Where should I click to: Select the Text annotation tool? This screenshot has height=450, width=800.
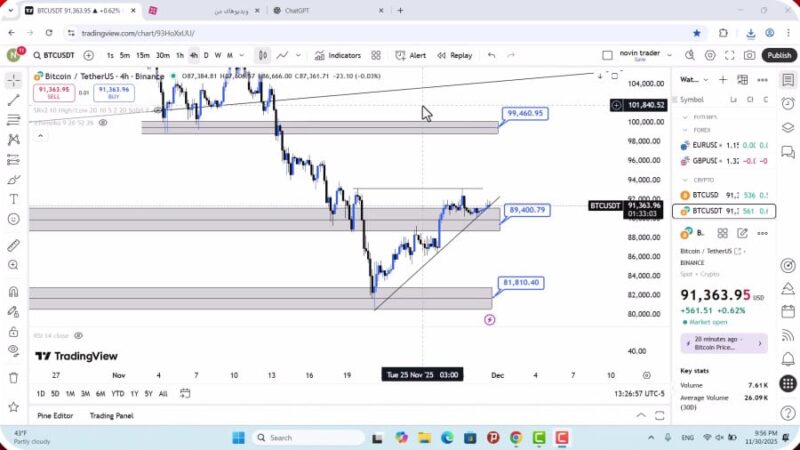[13, 200]
